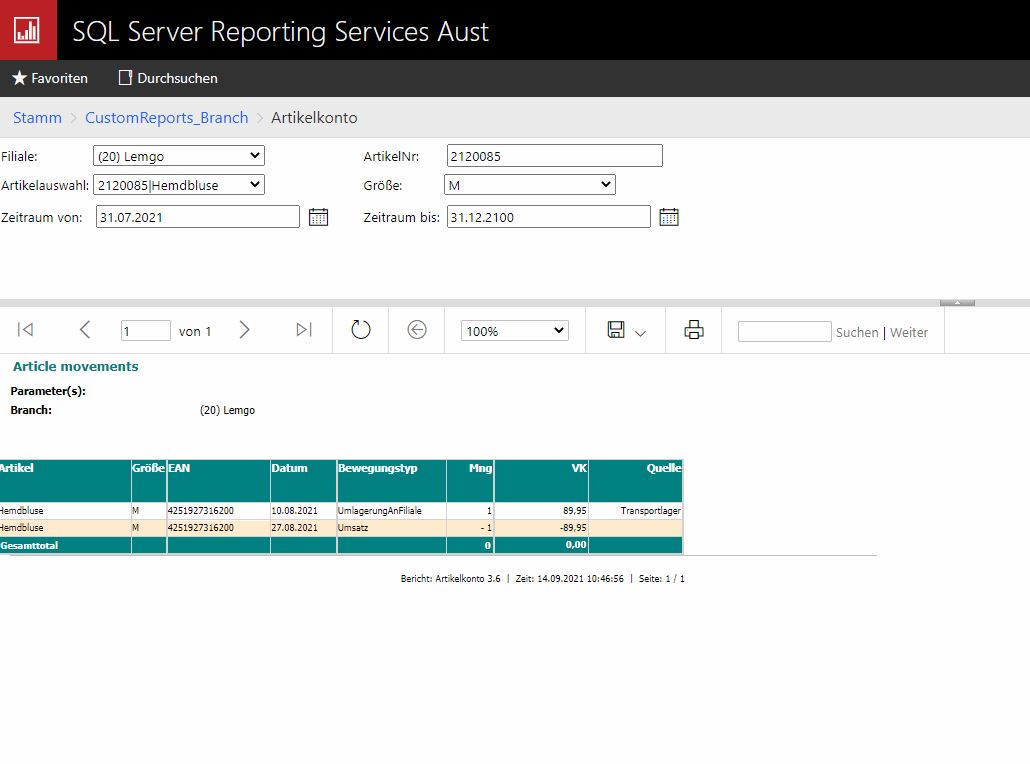Viewport: 1030px width, 764px height.
Task: Jump to last report page
Action: pyautogui.click(x=304, y=330)
